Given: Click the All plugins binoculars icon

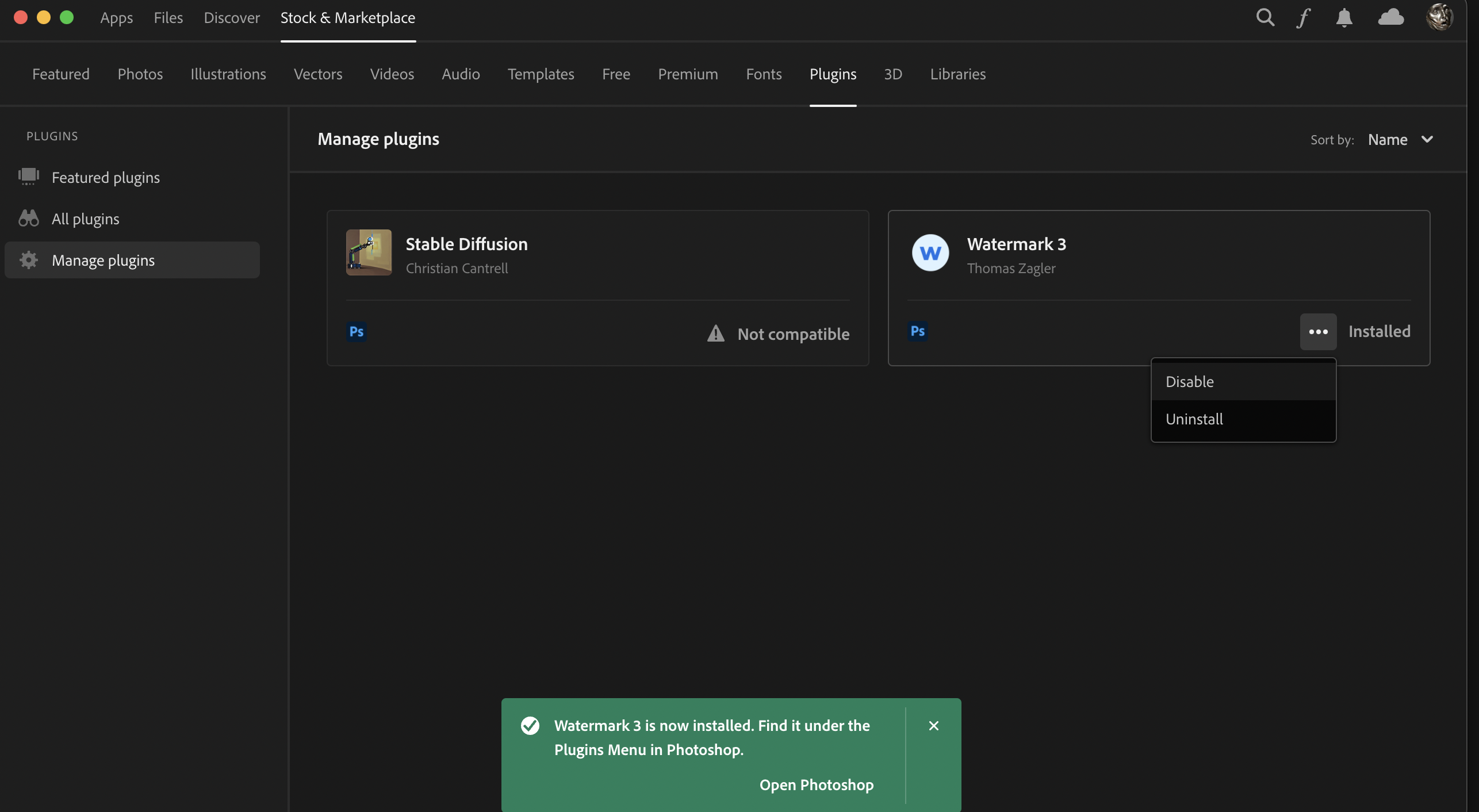Looking at the screenshot, I should coord(28,218).
